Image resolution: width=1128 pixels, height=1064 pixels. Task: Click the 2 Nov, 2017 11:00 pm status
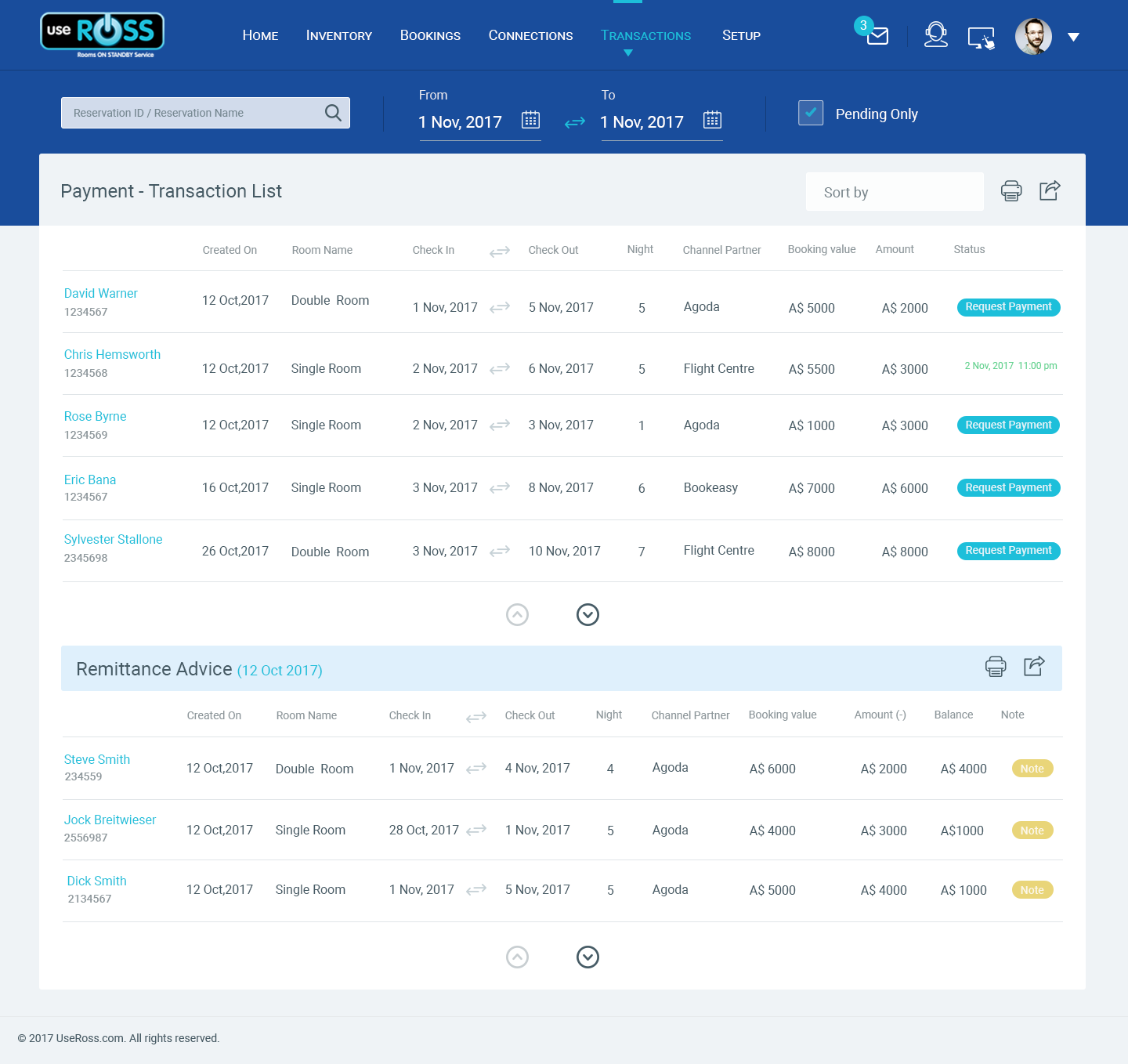click(1010, 366)
